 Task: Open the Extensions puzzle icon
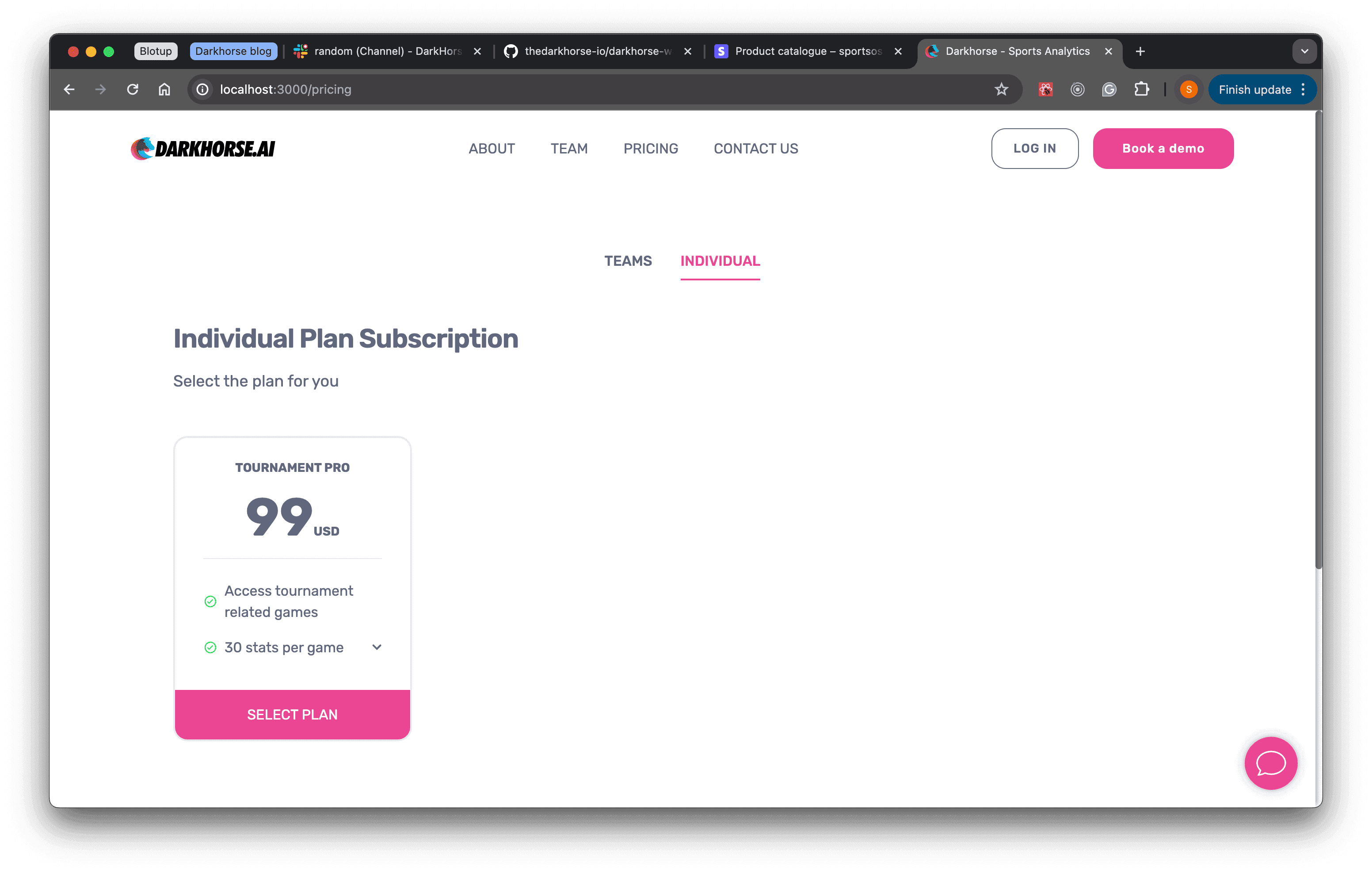[x=1141, y=89]
